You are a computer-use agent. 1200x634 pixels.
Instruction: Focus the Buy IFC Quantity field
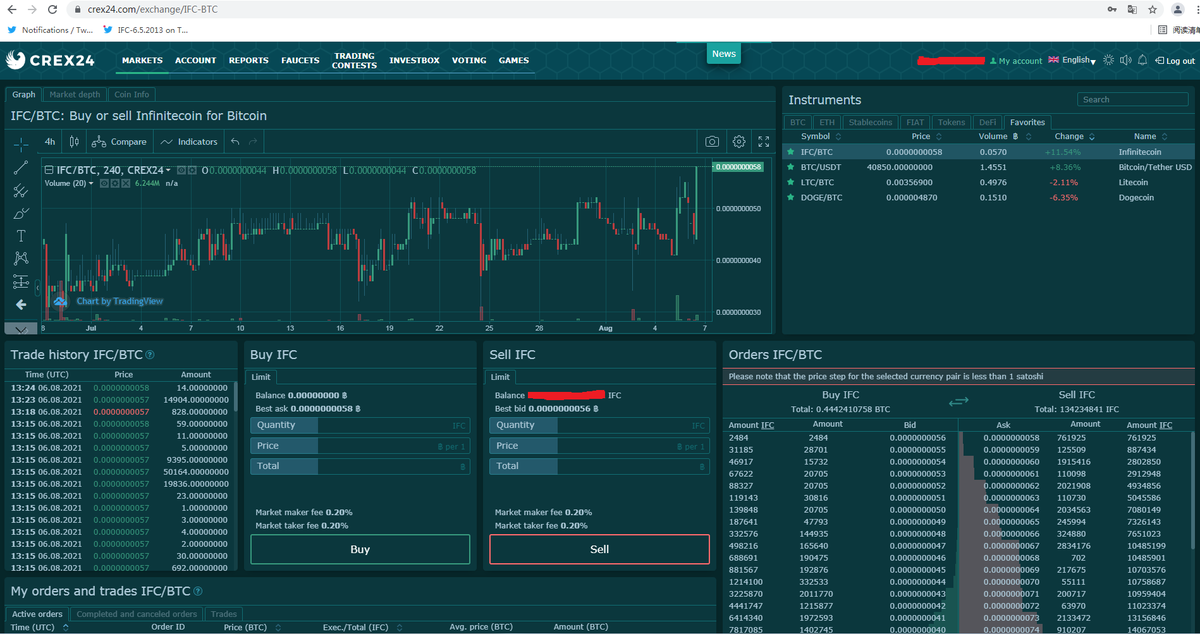360,425
